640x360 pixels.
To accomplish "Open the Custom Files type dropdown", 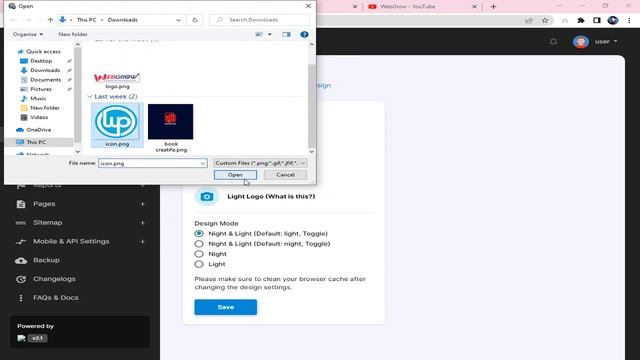I will click(x=260, y=163).
